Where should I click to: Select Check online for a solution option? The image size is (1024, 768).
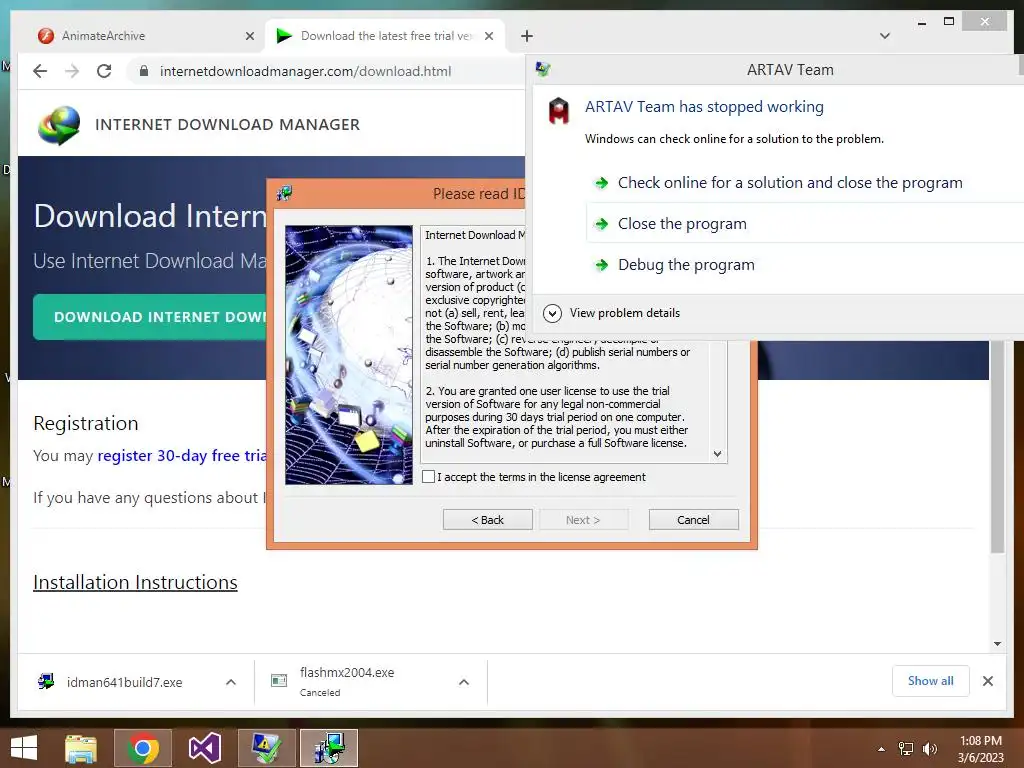[790, 183]
